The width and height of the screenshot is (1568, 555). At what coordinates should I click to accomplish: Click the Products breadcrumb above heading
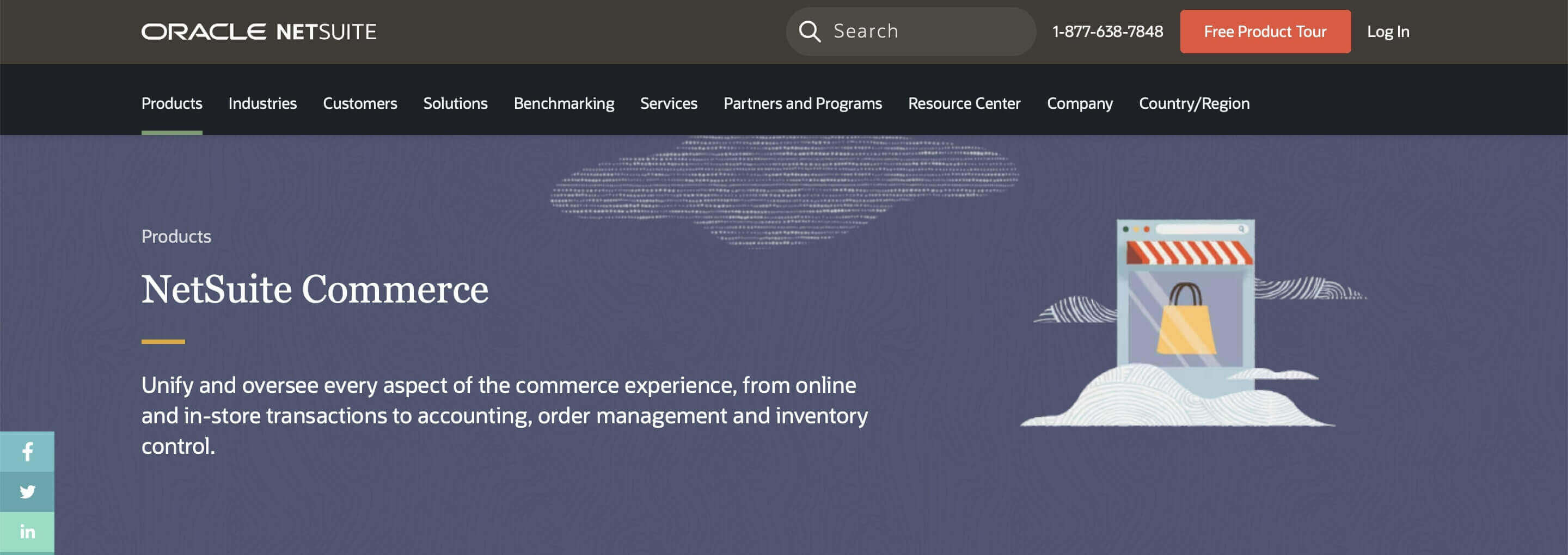coord(176,236)
